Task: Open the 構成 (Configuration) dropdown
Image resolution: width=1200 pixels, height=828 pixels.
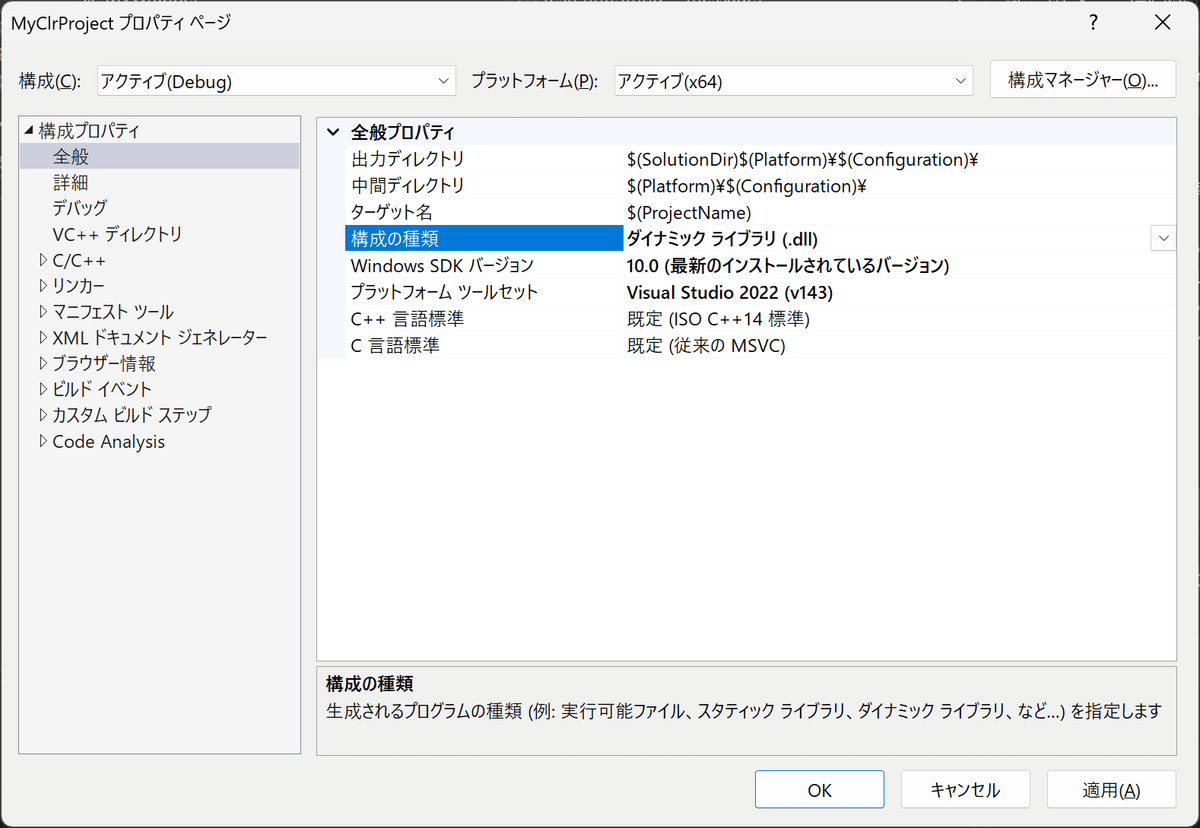Action: [x=443, y=80]
